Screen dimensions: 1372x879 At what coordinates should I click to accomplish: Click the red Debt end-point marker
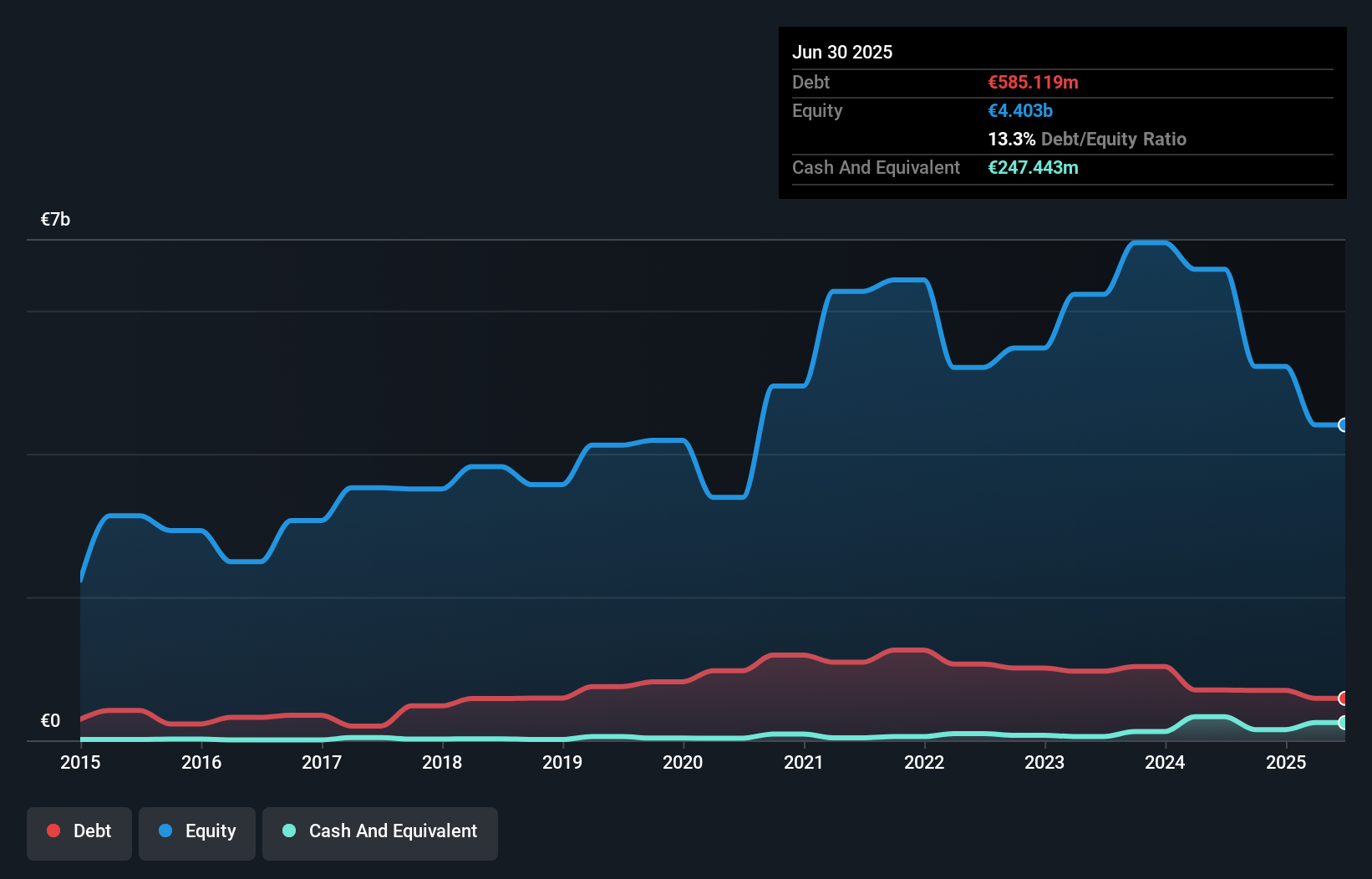click(x=1343, y=698)
